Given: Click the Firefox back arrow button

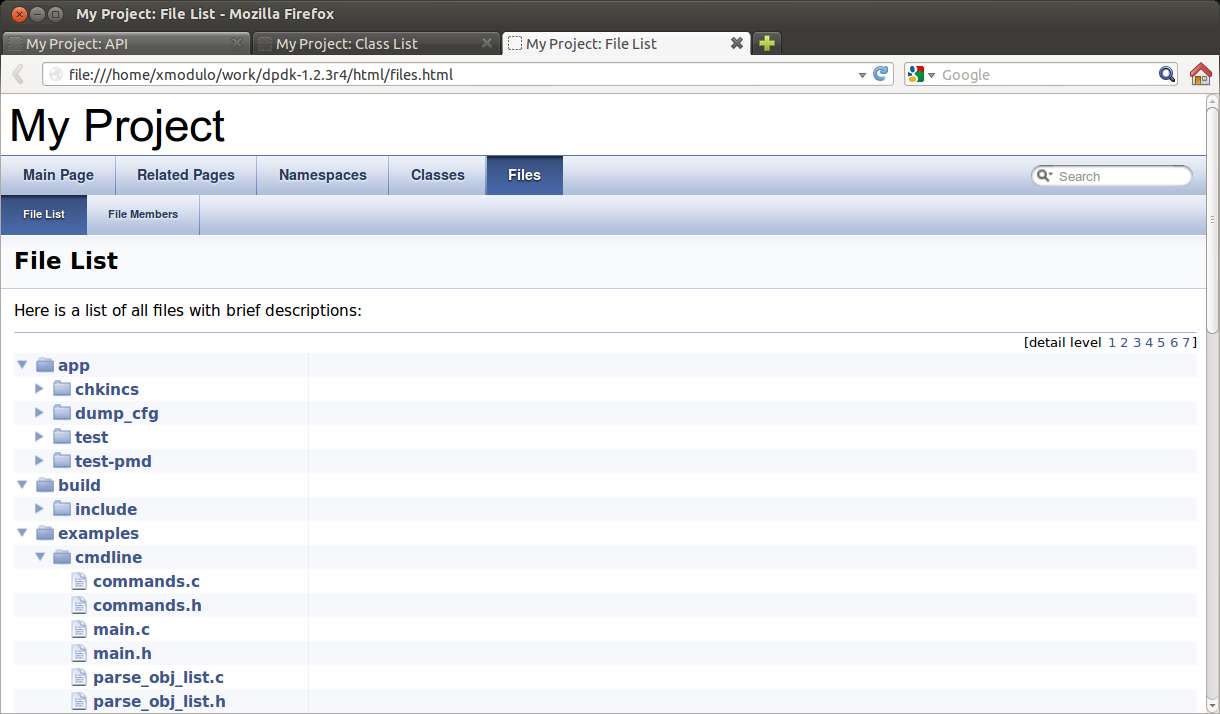Looking at the screenshot, I should coord(18,74).
